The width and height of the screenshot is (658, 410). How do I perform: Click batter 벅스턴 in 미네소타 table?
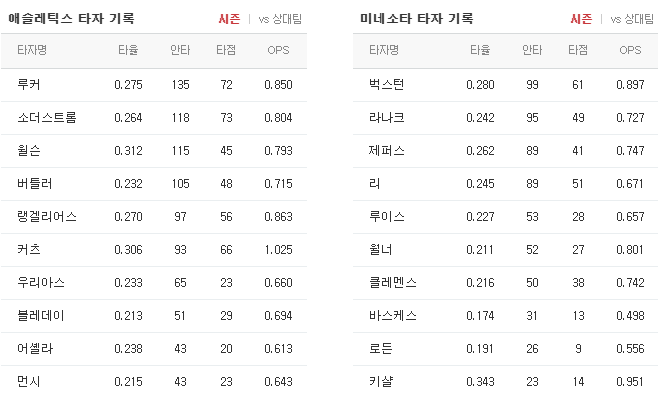386,84
